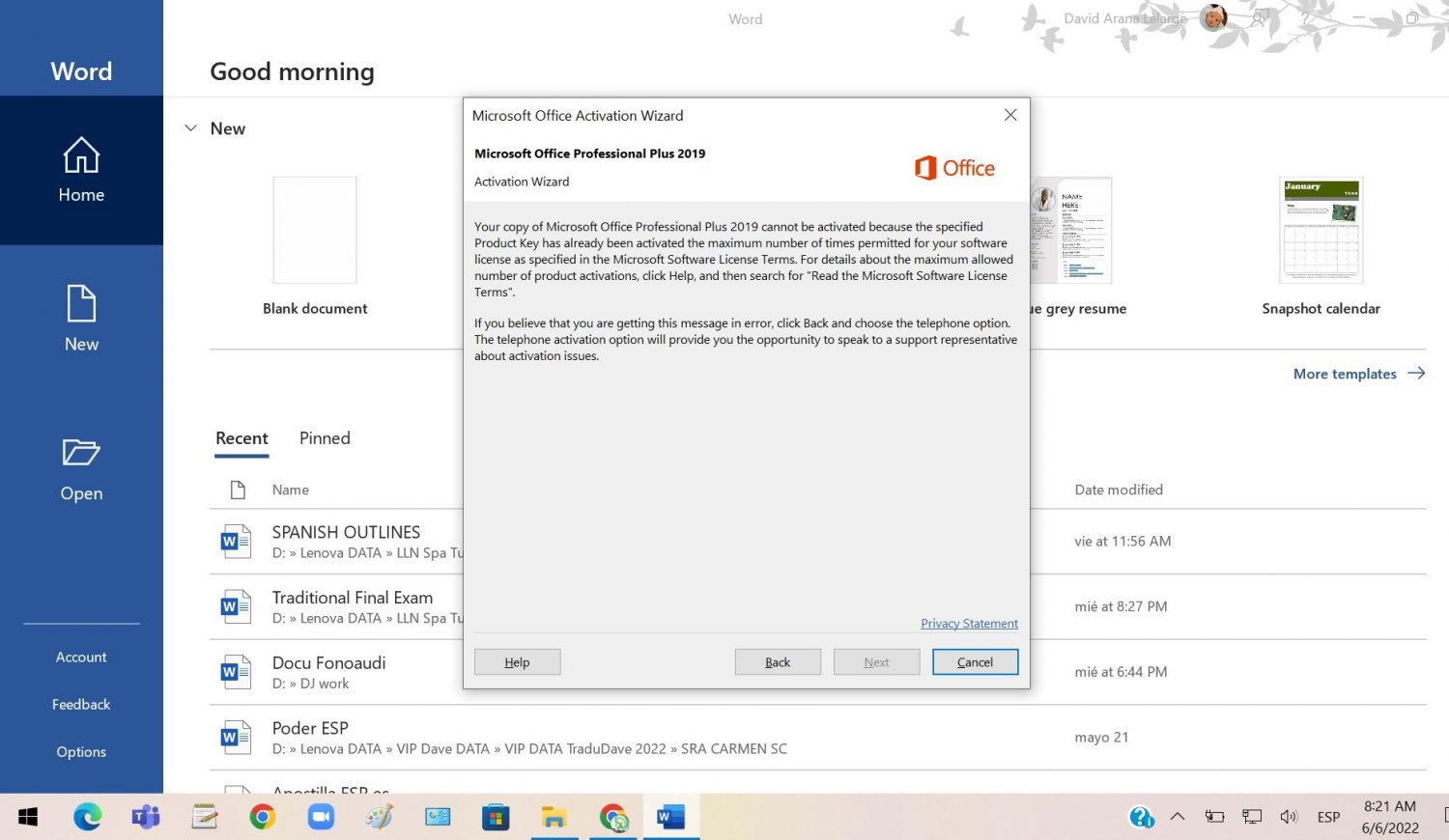Switch to the Pinned tab

click(325, 438)
